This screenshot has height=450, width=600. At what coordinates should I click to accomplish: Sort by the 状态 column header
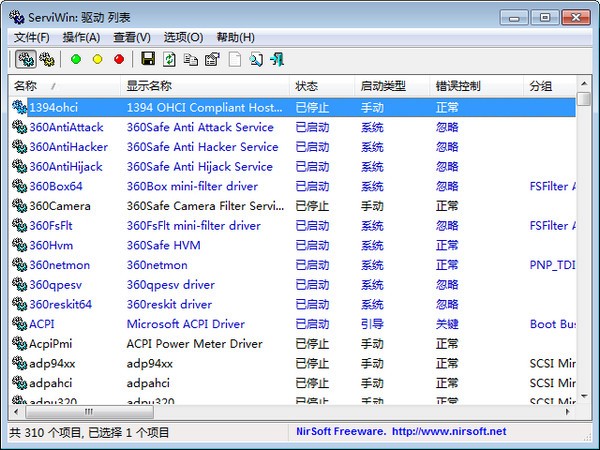coord(306,86)
